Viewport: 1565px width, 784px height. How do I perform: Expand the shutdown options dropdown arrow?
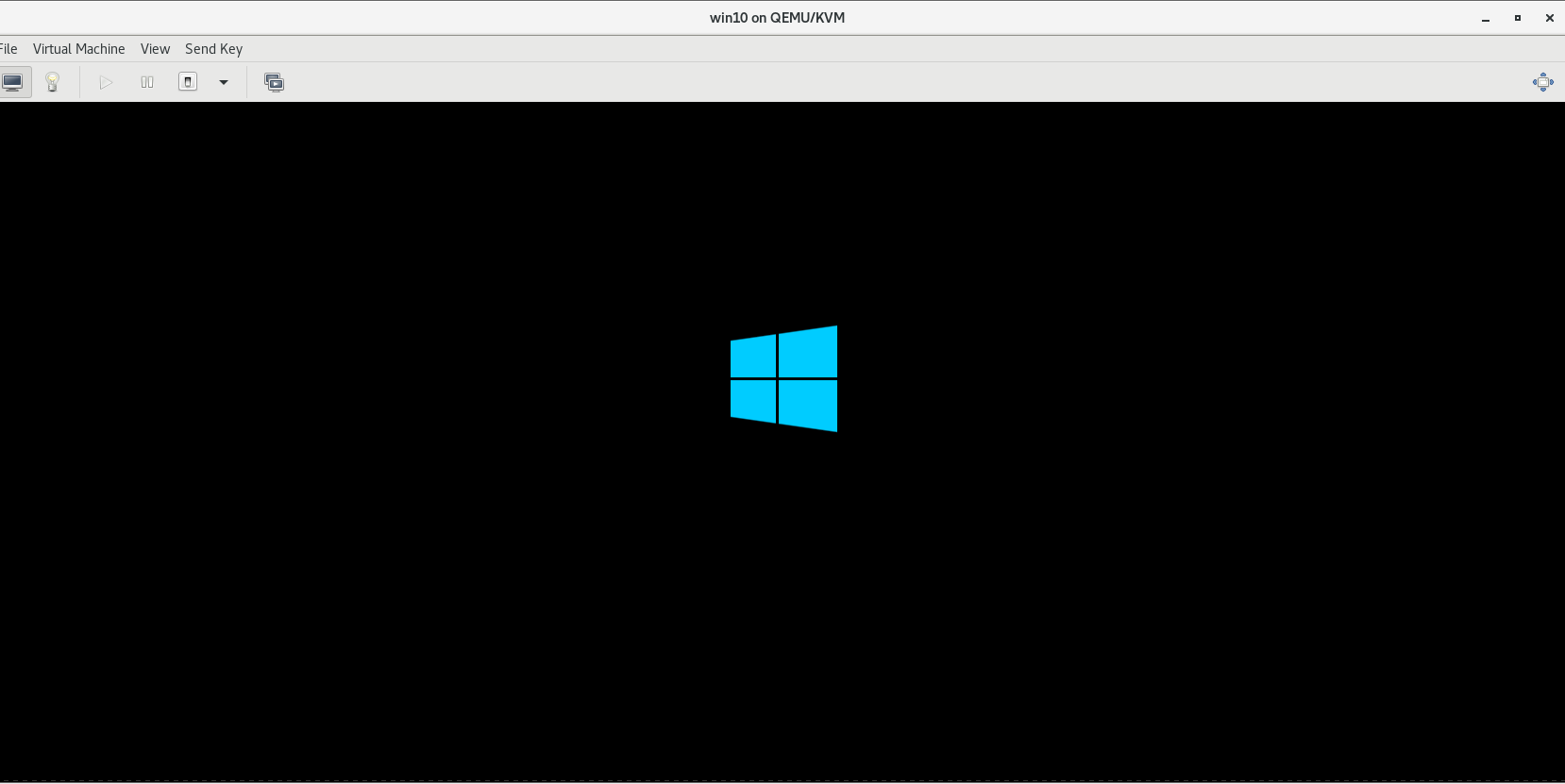click(x=224, y=82)
